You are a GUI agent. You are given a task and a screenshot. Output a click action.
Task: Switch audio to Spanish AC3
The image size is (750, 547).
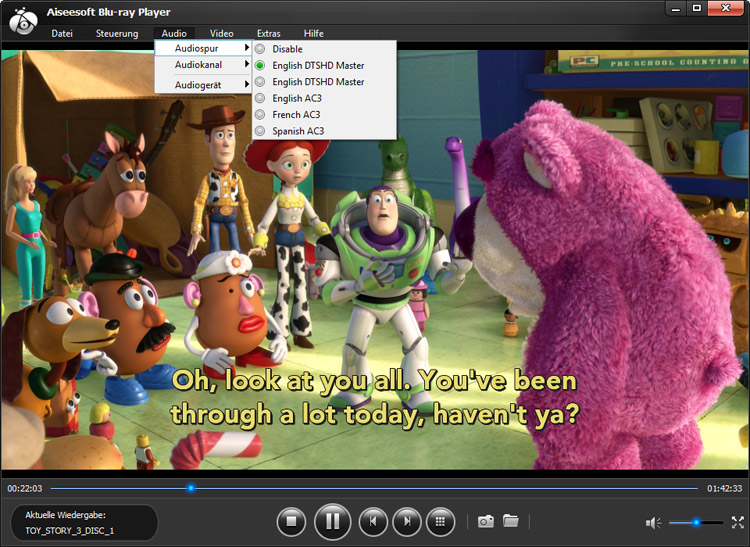(297, 131)
